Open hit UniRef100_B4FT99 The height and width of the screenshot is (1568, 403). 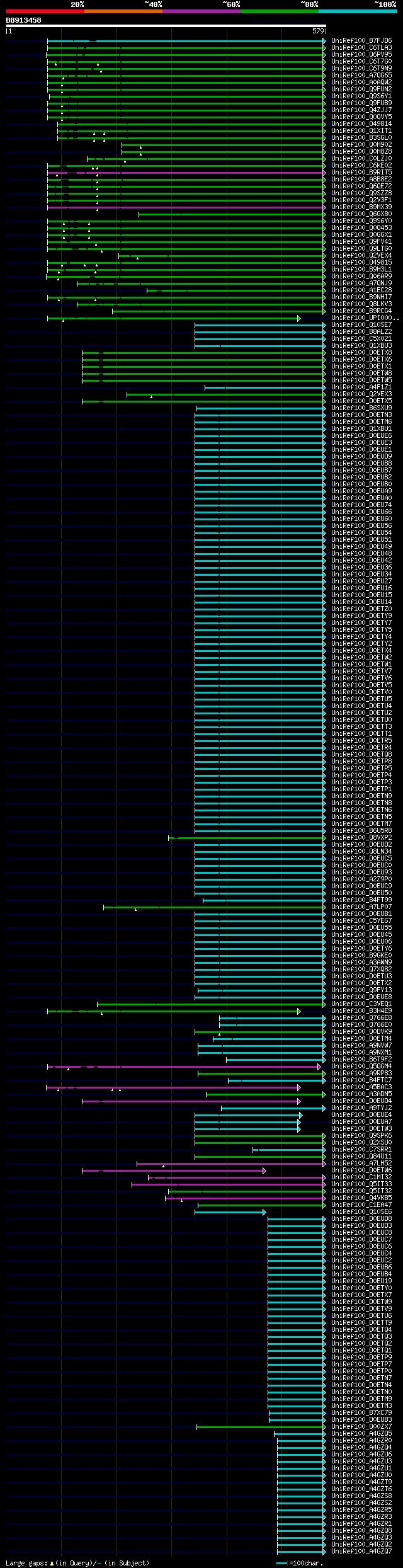(x=361, y=900)
